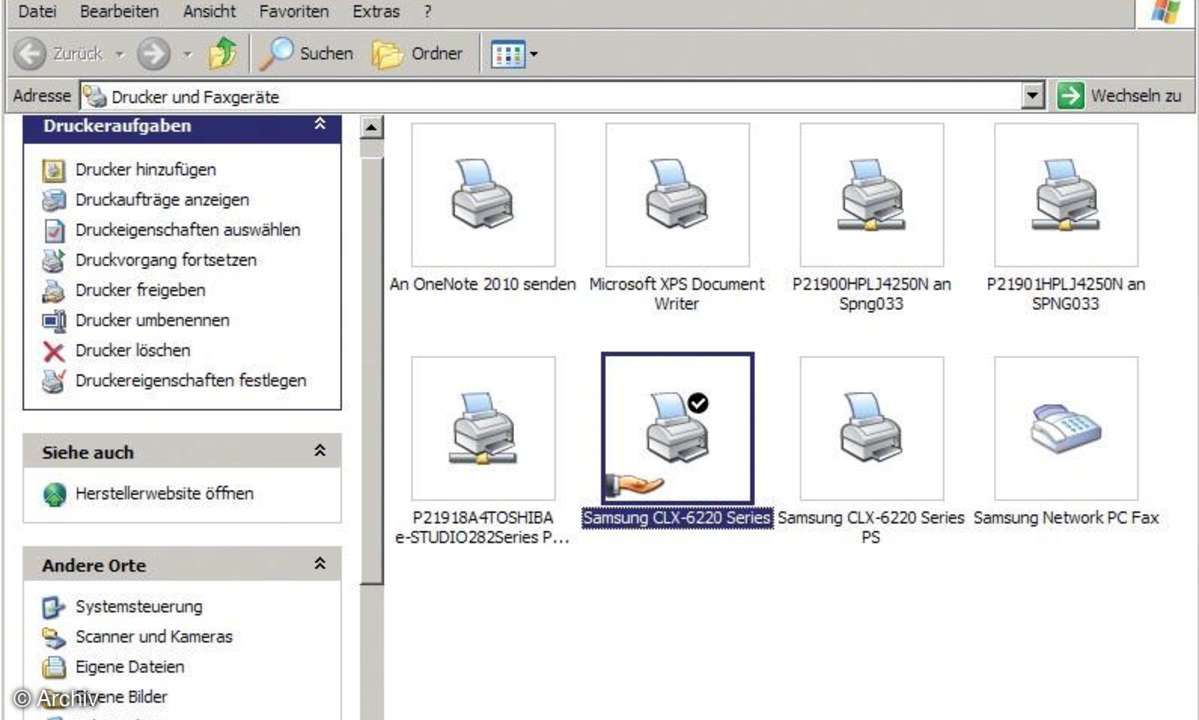Click the Wechseln zu go button
The image size is (1199, 720).
click(x=1119, y=96)
